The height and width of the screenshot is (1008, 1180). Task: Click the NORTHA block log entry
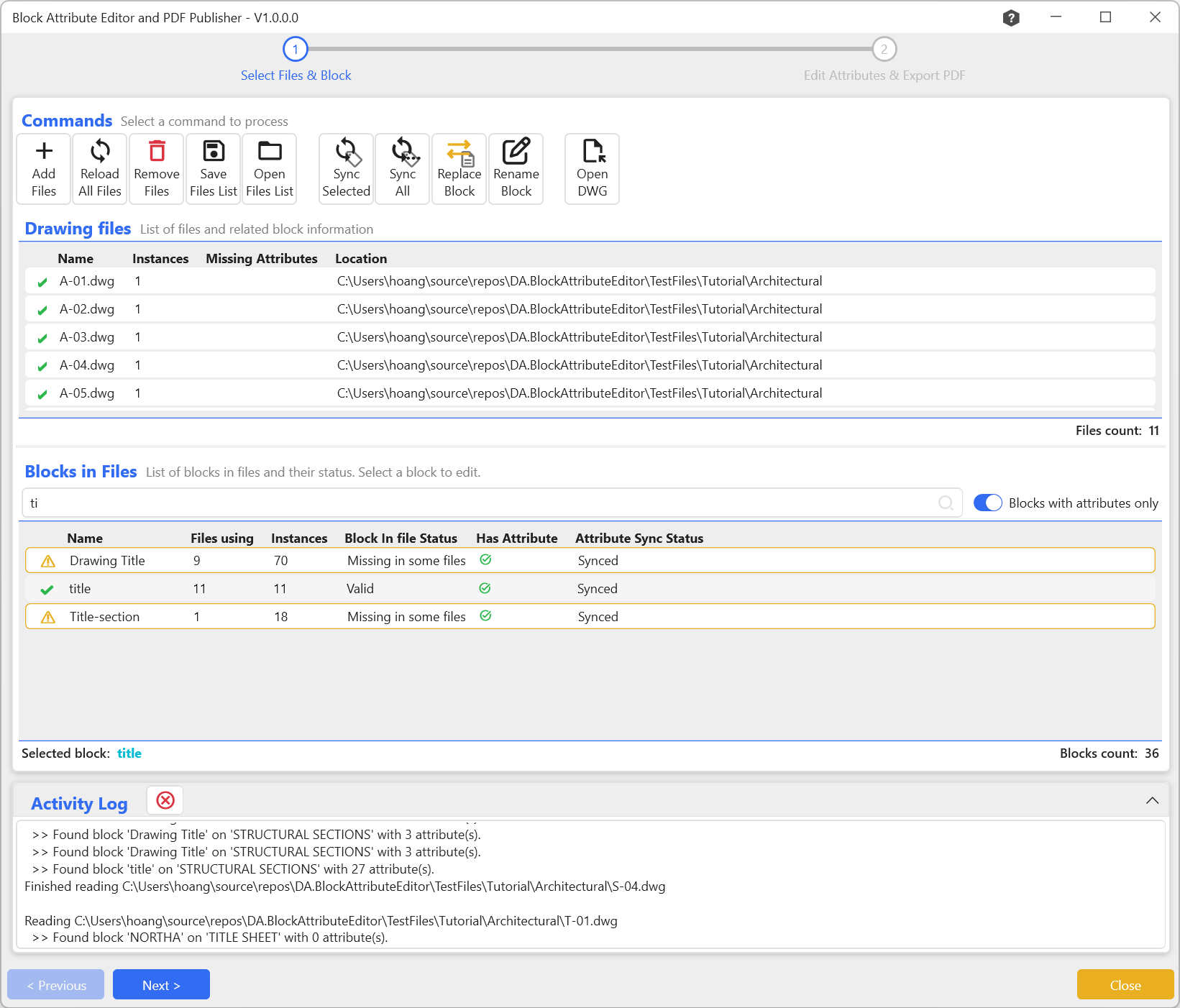coord(210,938)
